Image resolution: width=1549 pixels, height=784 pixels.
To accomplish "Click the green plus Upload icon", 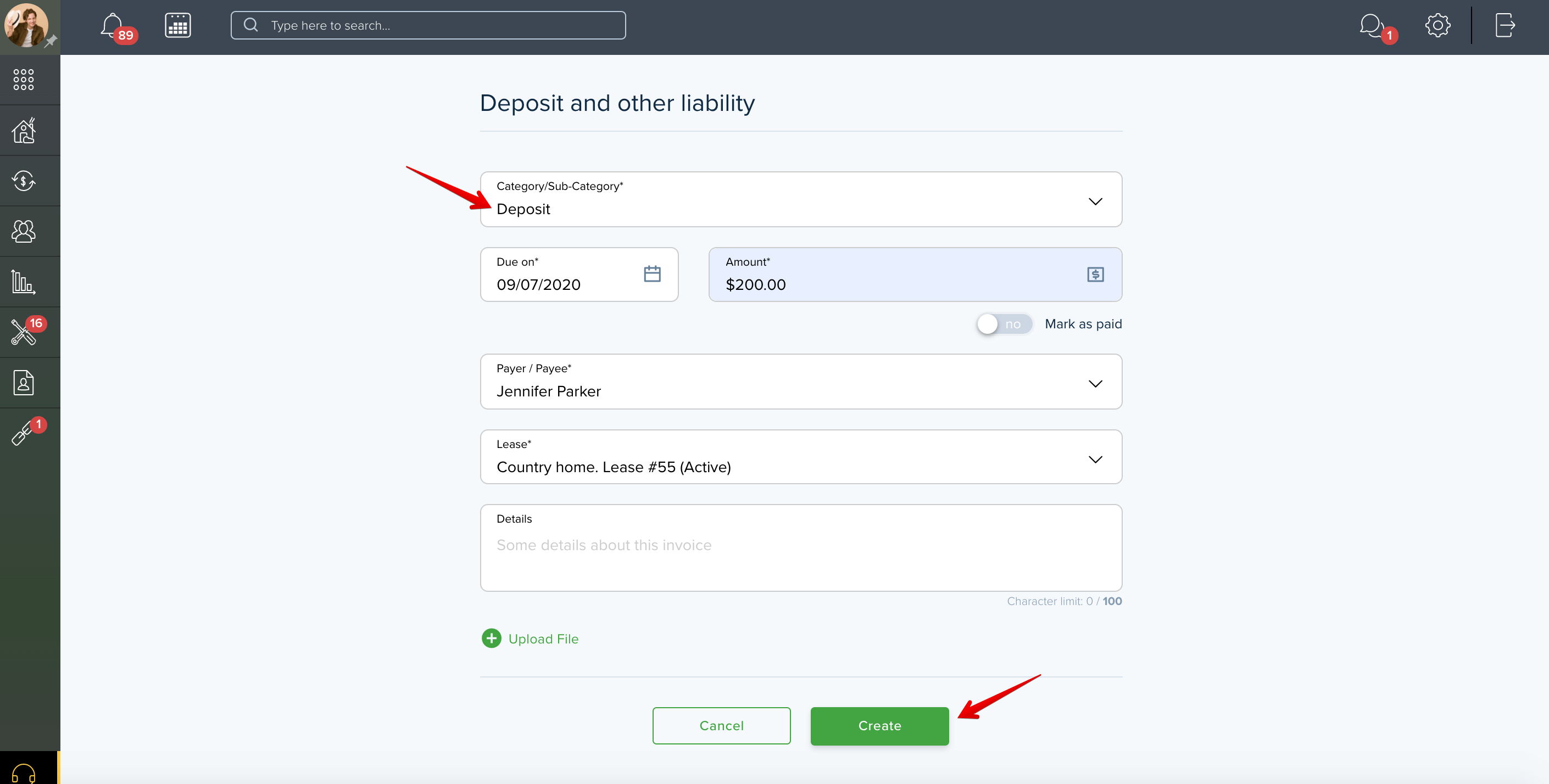I will 491,639.
